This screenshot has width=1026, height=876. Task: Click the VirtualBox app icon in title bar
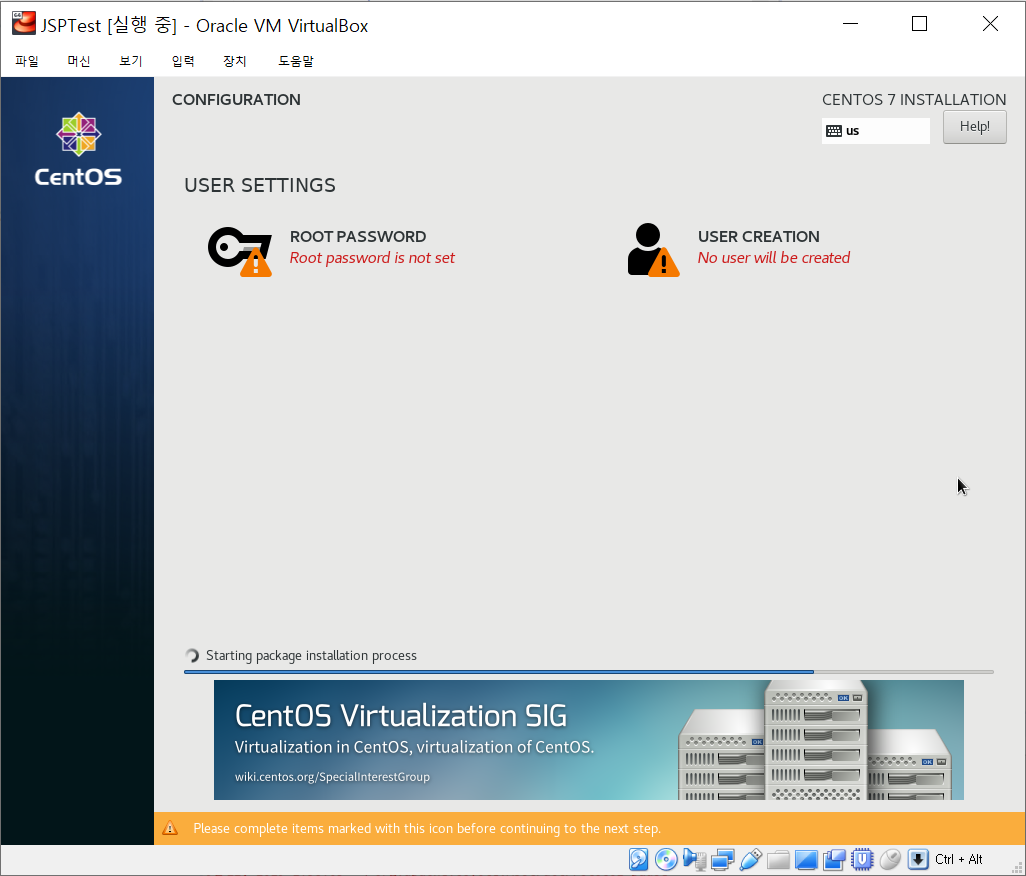[24, 23]
